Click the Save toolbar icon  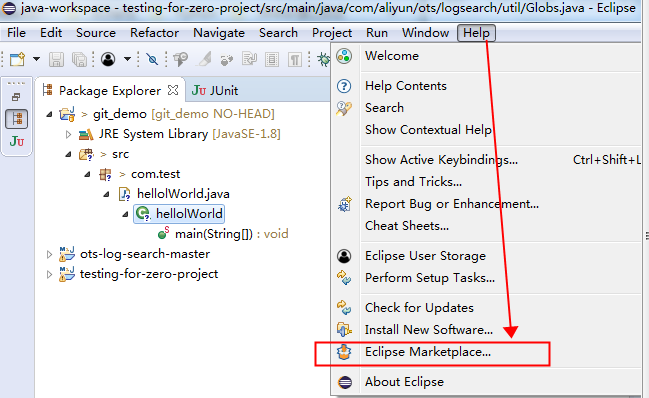(56, 60)
